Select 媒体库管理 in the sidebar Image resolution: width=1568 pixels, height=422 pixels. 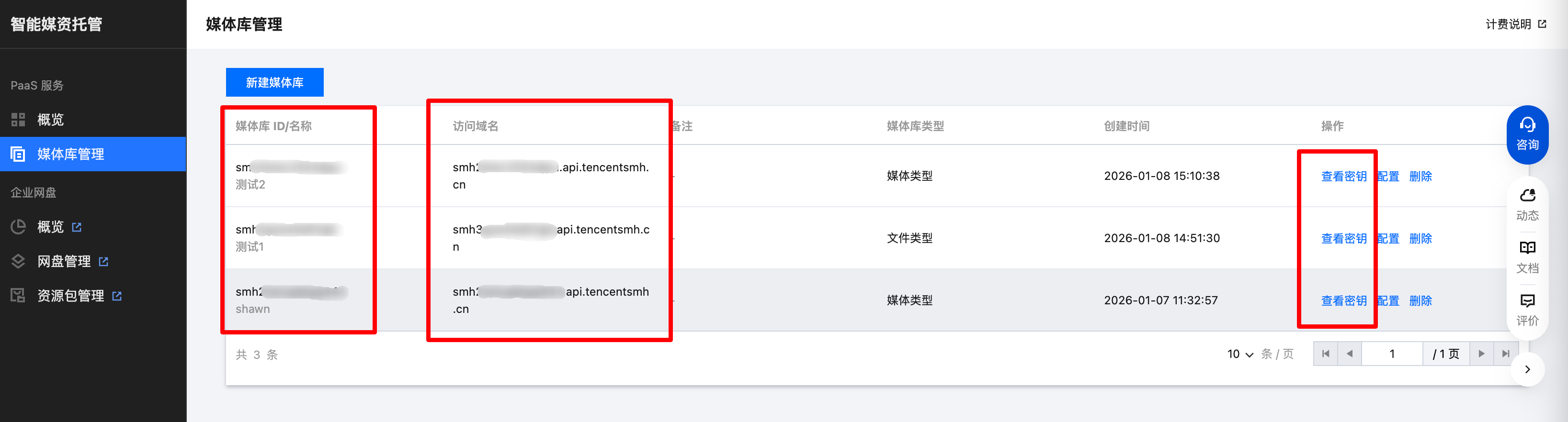(x=70, y=155)
